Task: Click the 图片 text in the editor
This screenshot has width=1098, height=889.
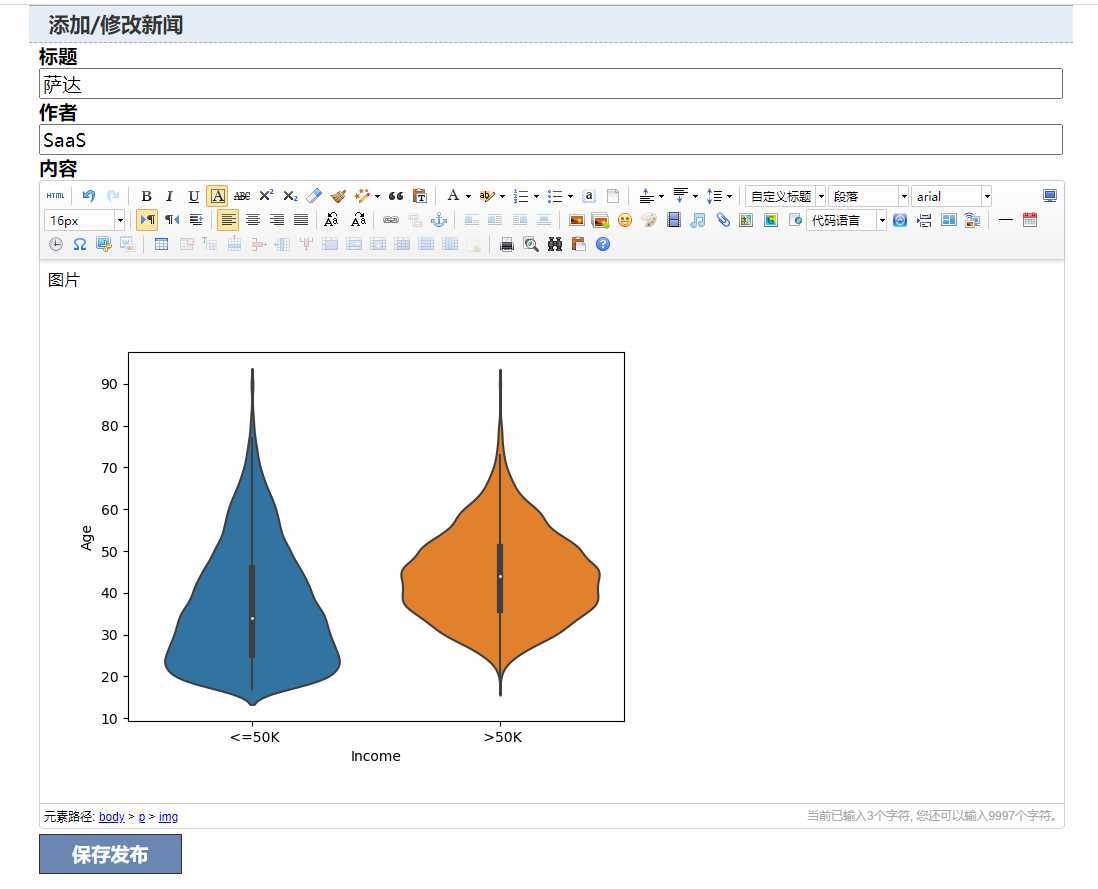Action: point(64,280)
